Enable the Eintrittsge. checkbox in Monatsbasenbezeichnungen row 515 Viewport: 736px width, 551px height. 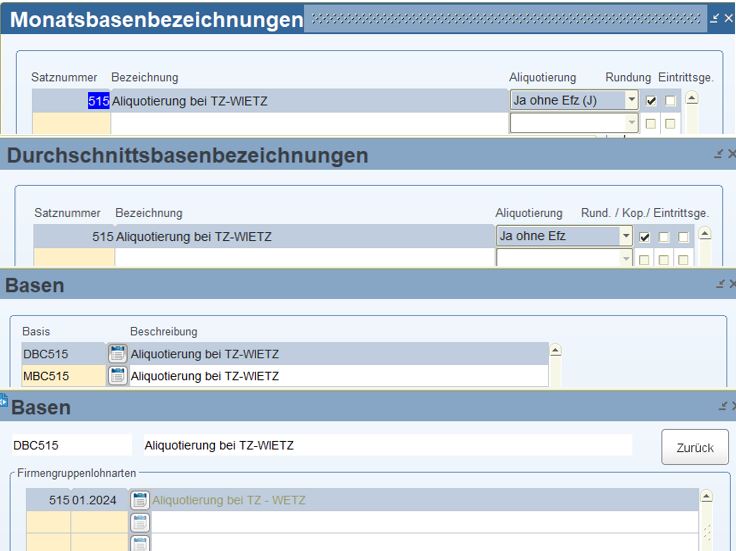[x=670, y=100]
